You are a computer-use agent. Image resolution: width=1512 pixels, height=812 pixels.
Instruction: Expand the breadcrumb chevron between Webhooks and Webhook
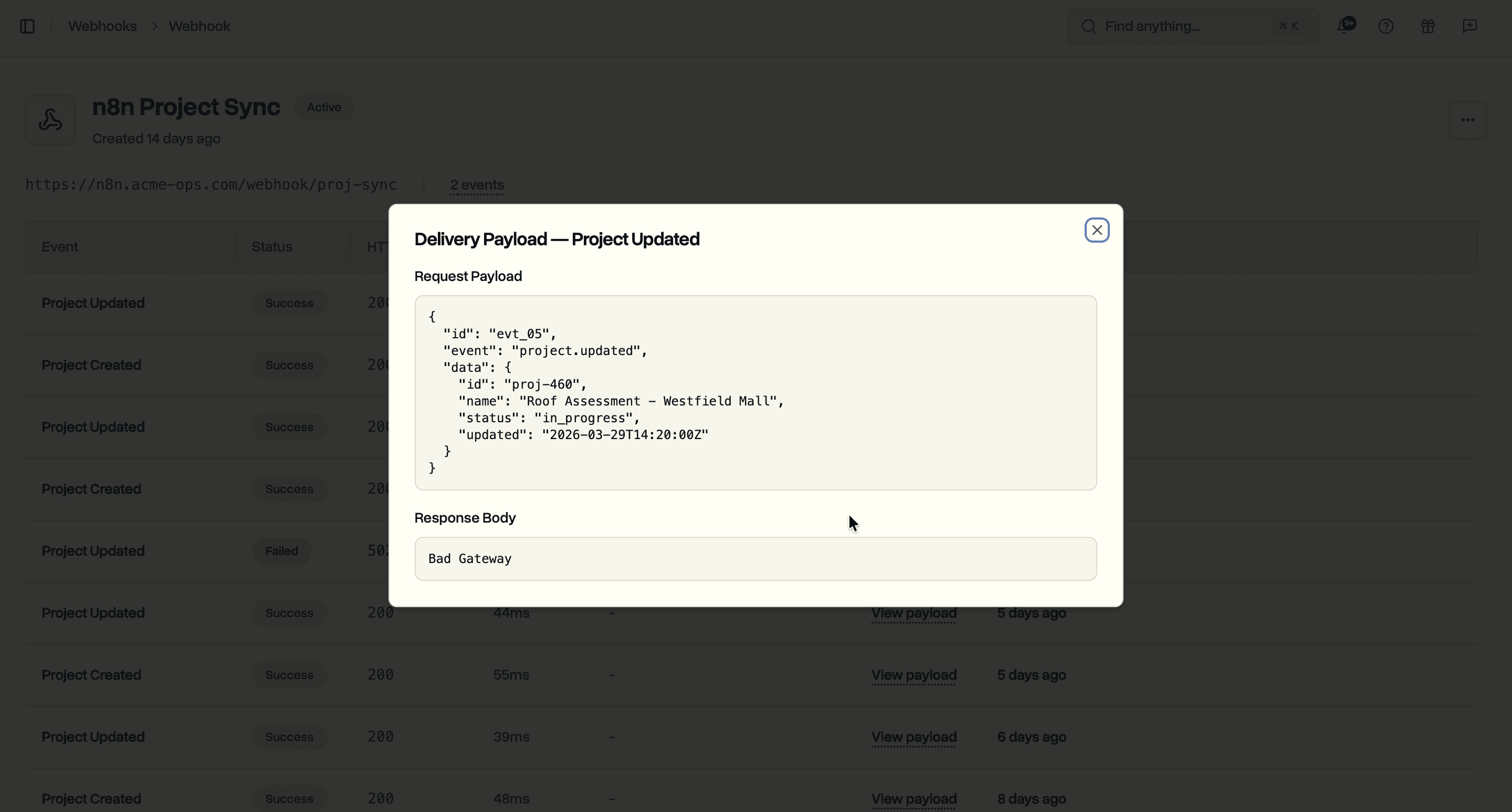pyautogui.click(x=154, y=26)
